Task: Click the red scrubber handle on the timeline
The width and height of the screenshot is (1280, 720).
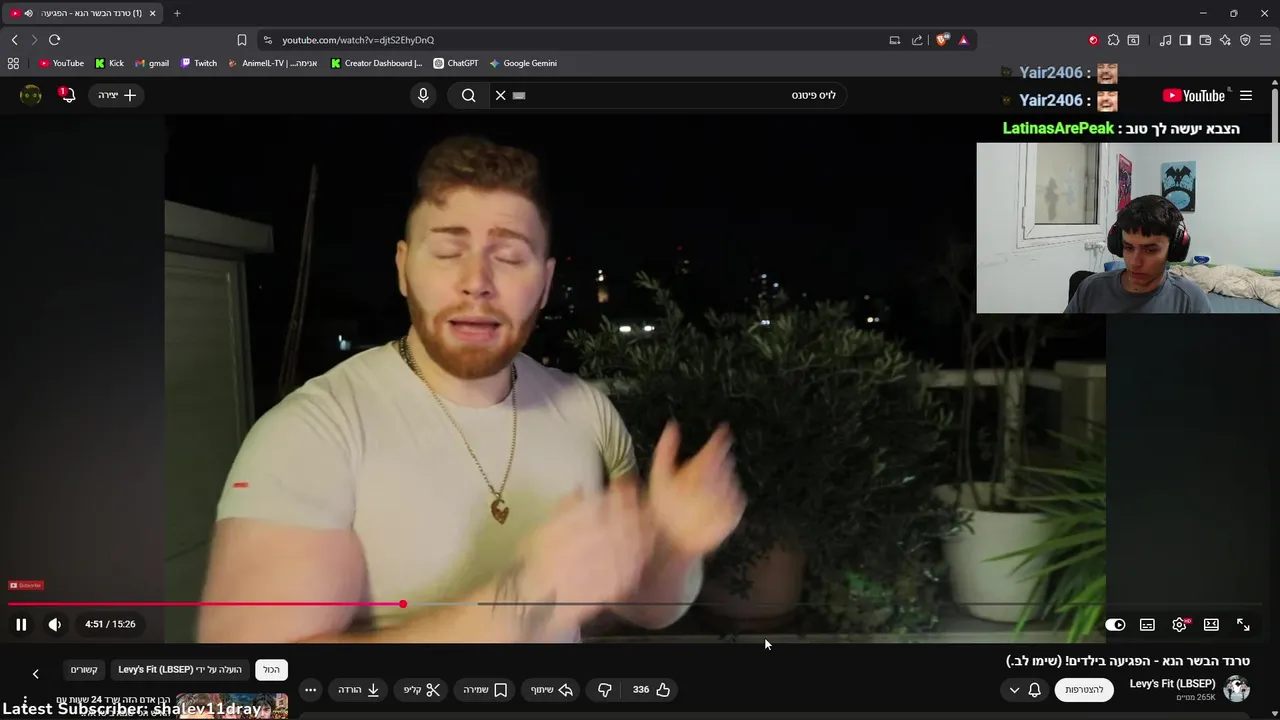Action: click(403, 604)
